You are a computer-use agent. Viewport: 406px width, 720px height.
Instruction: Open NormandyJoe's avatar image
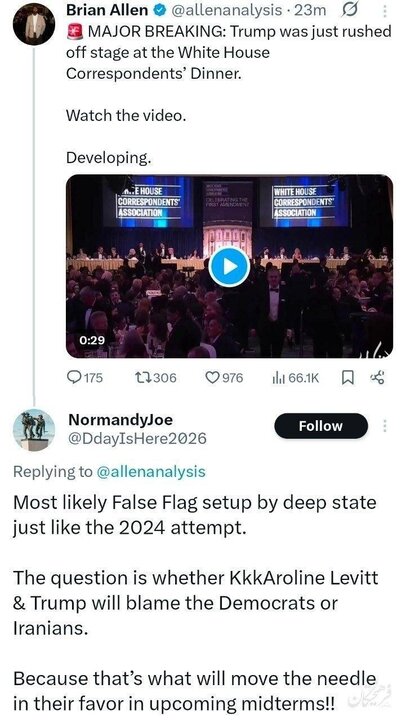[x=34, y=430]
